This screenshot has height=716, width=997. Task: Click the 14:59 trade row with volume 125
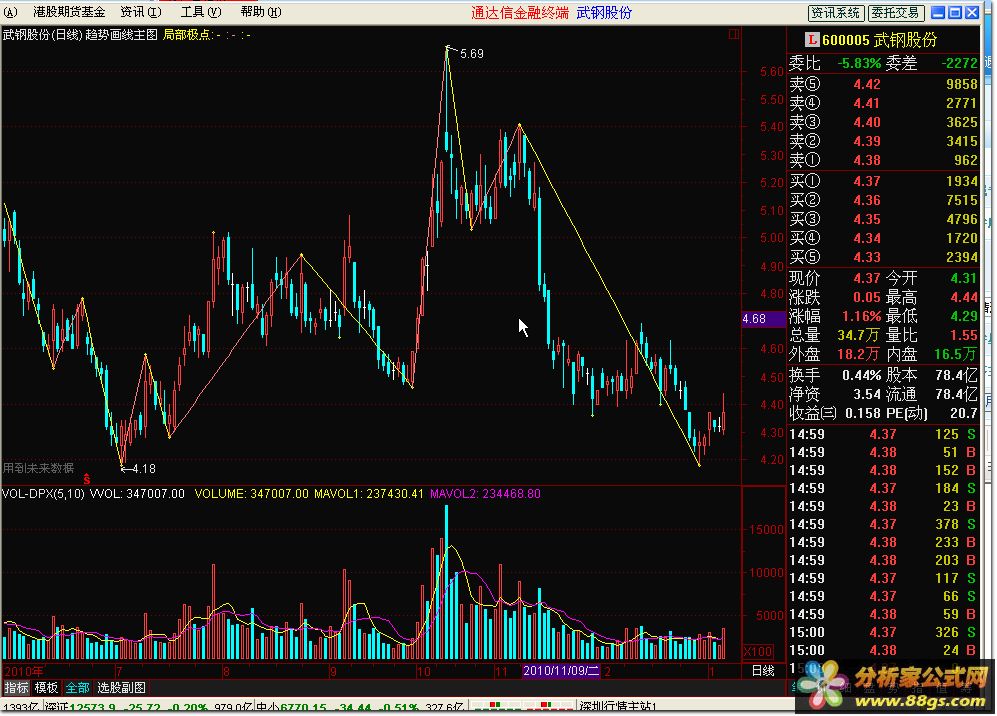point(883,434)
